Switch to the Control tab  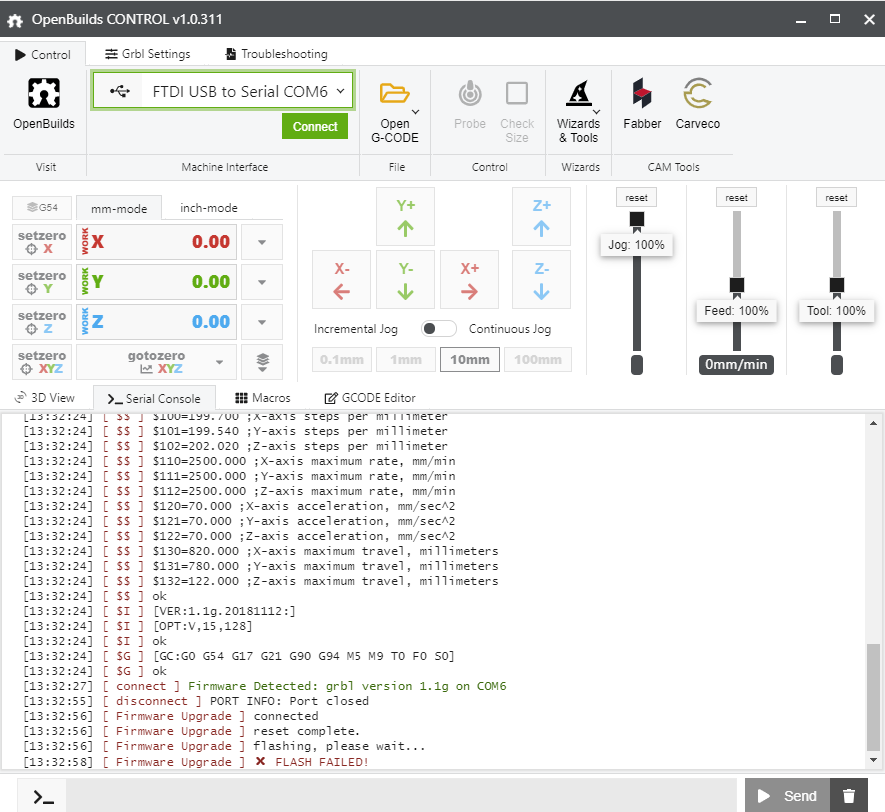pos(43,55)
